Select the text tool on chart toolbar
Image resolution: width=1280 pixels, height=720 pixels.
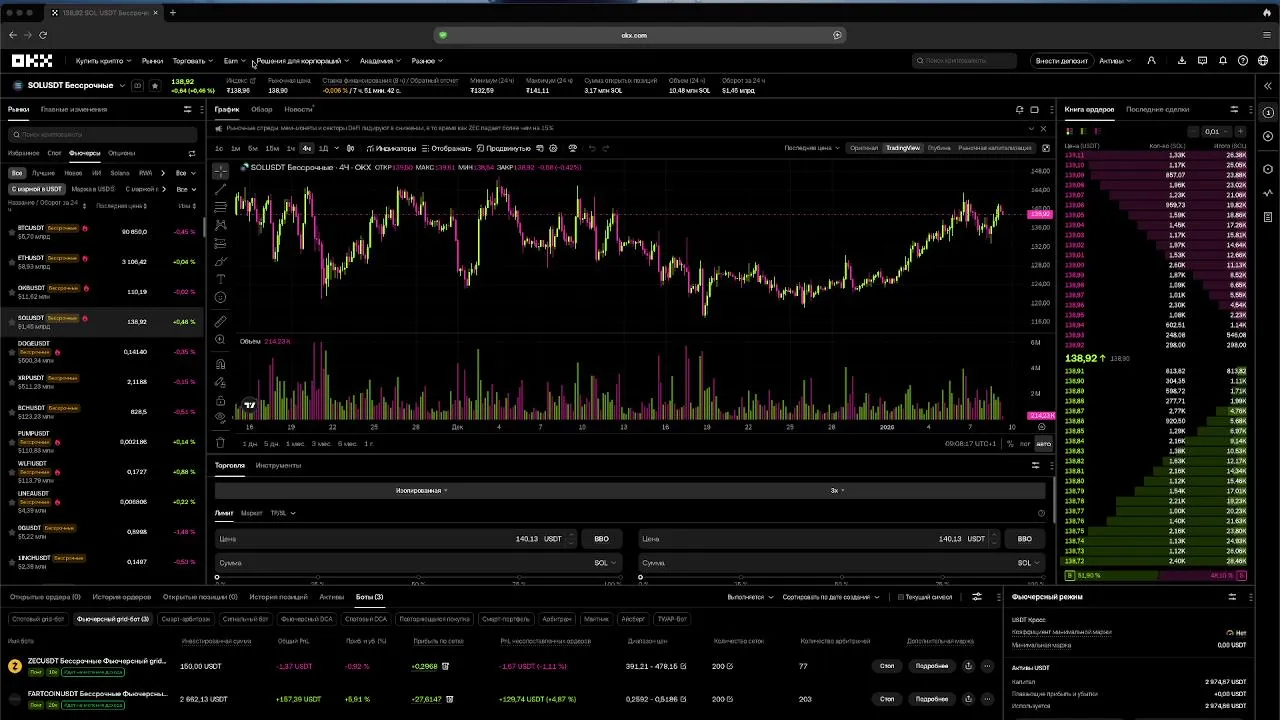221,279
